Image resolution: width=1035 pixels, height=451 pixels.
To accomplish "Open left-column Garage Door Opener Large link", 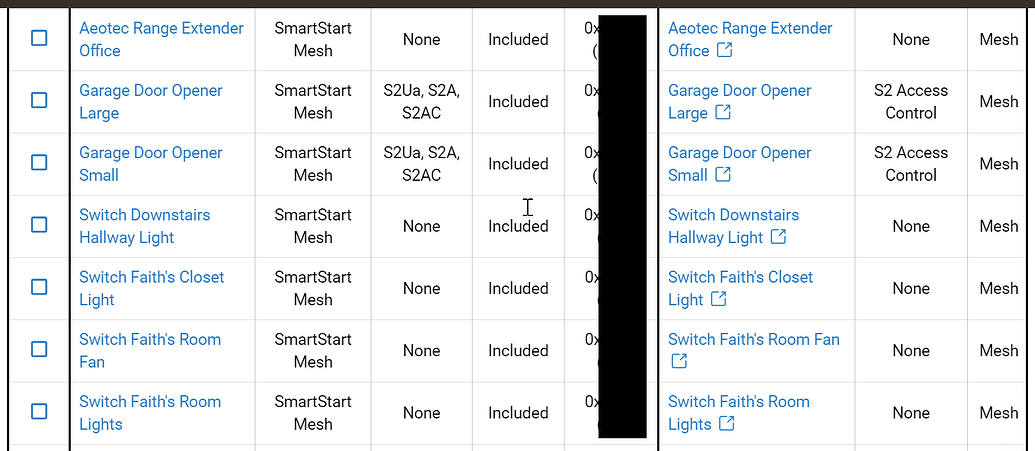I will click(150, 102).
